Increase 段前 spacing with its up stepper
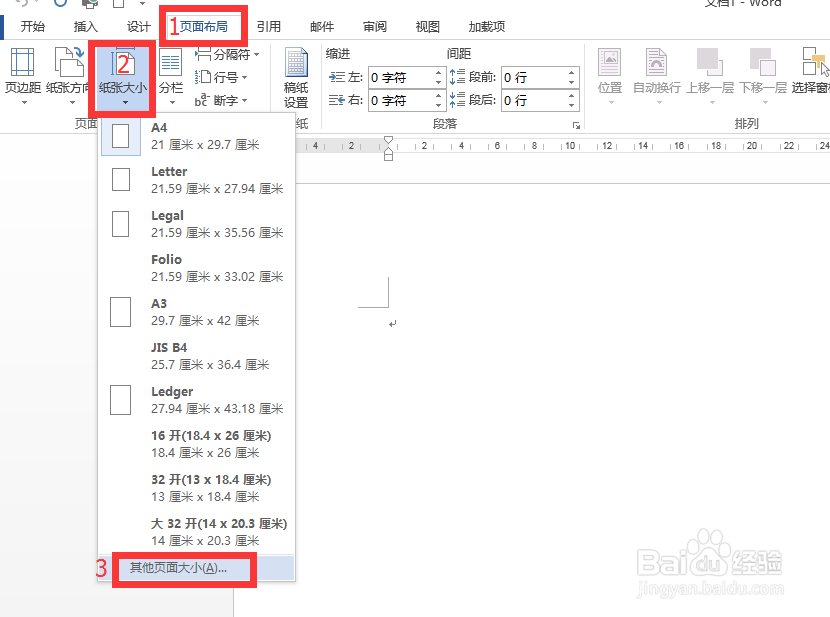The width and height of the screenshot is (830, 617). tap(572, 70)
